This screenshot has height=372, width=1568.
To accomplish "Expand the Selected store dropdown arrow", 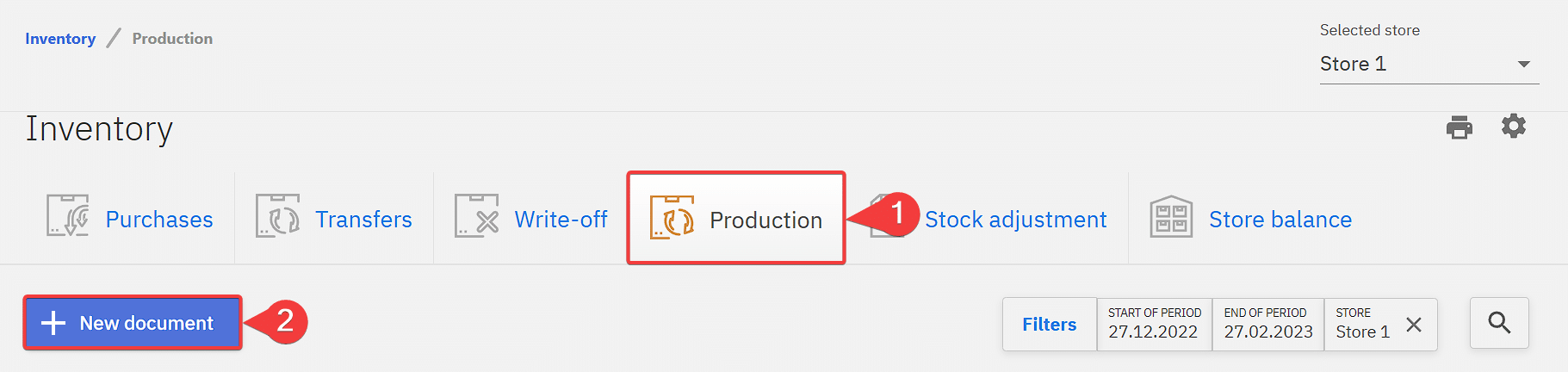I will tap(1523, 65).
